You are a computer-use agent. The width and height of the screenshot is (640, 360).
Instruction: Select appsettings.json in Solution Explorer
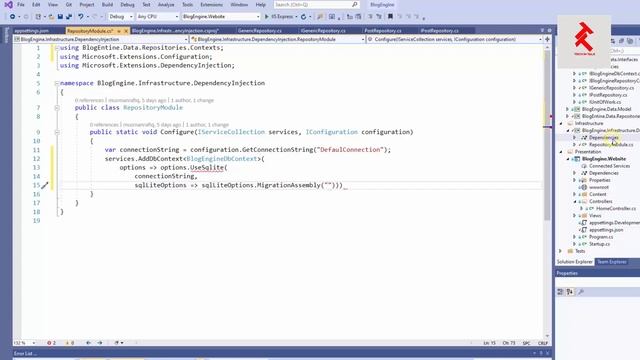coord(606,230)
